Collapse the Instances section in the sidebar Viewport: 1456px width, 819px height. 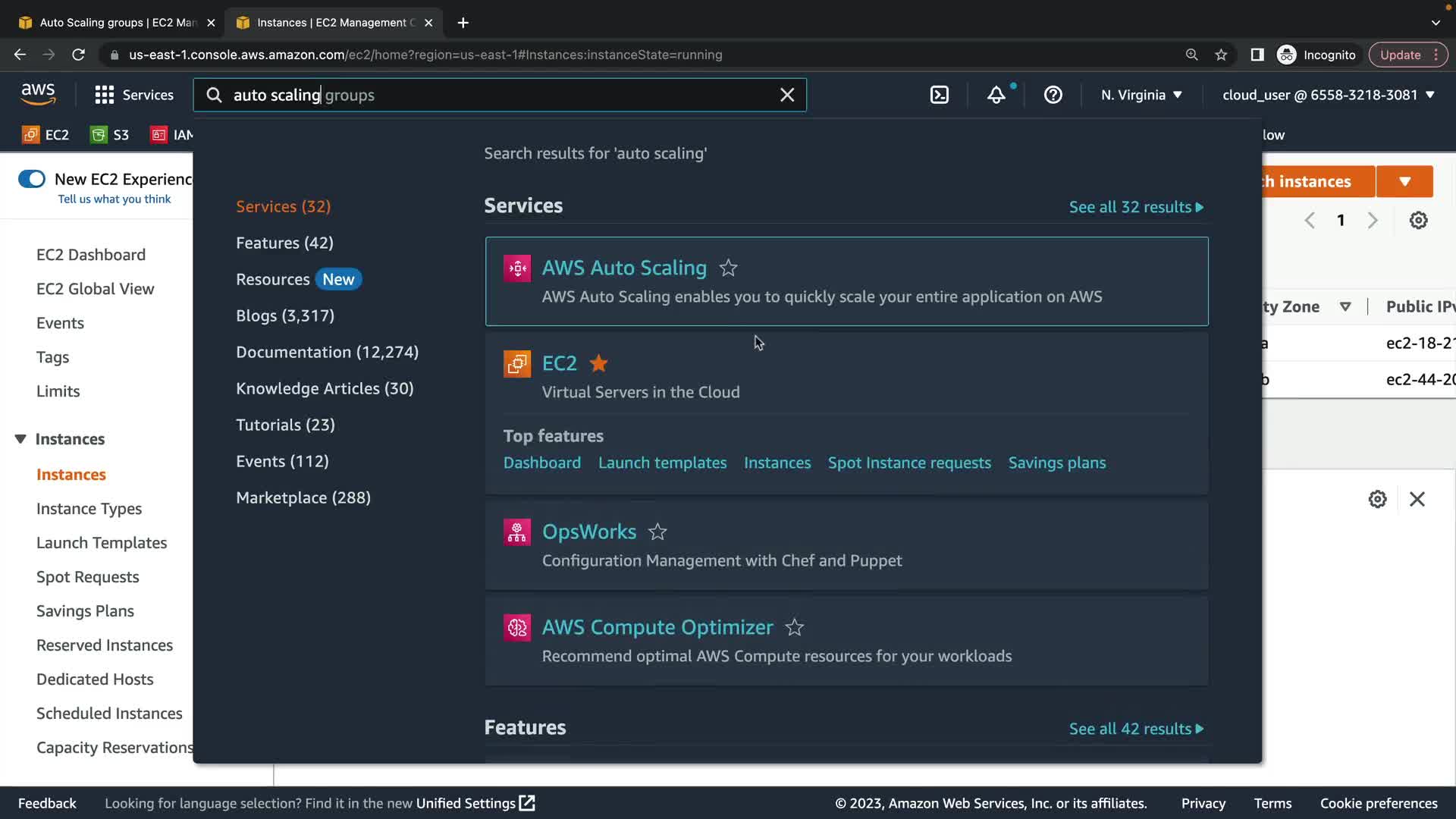20,439
